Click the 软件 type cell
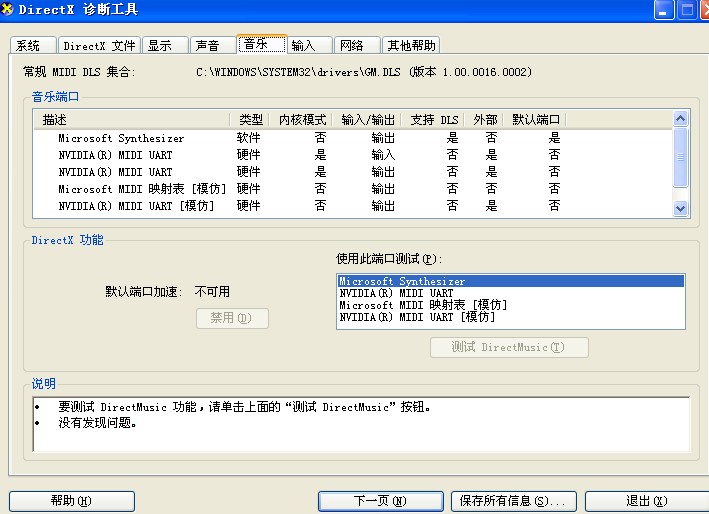The image size is (709, 514). coord(248,138)
